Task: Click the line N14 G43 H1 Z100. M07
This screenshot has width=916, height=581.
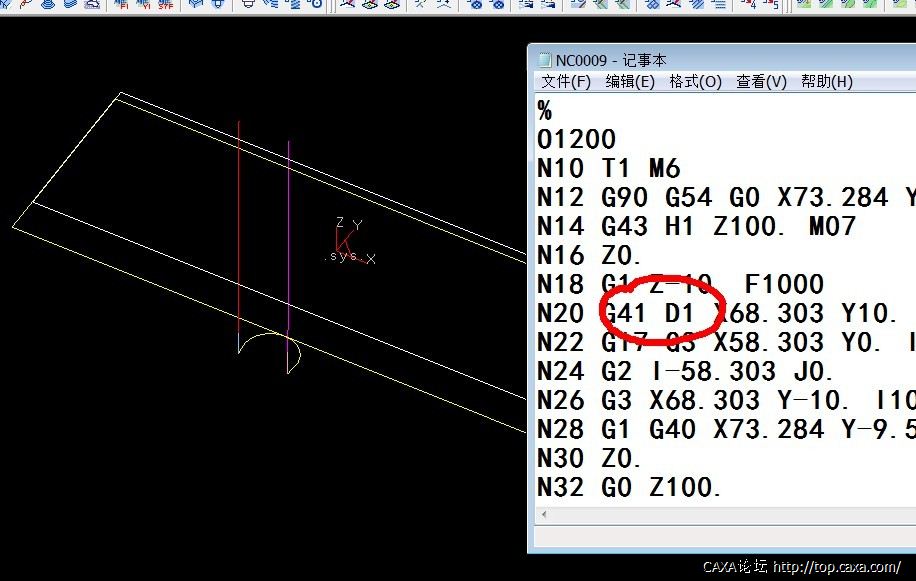Action: 696,227
